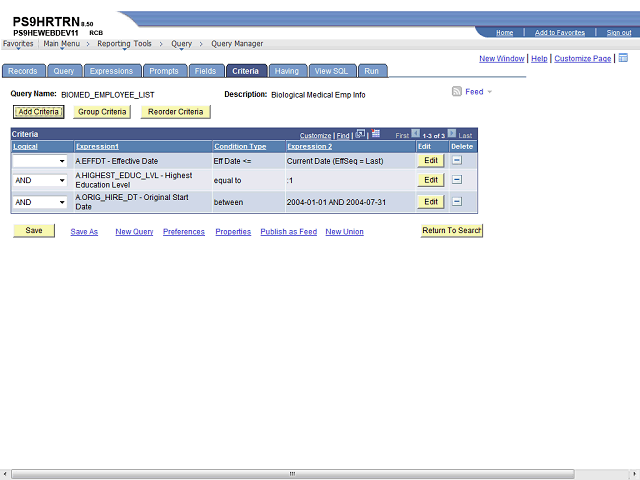
Task: Click Return To Search button
Action: pos(451,231)
